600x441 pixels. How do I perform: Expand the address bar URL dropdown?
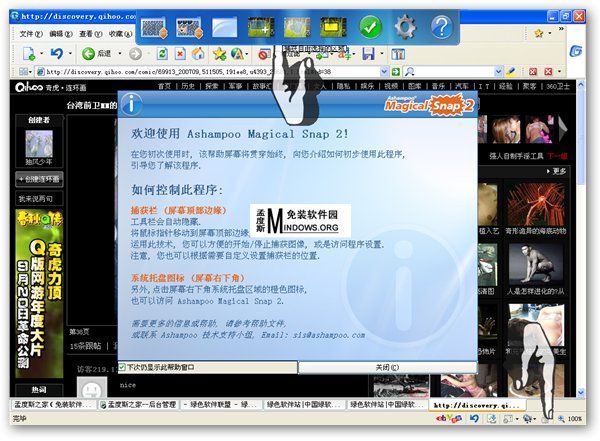[x=384, y=72]
